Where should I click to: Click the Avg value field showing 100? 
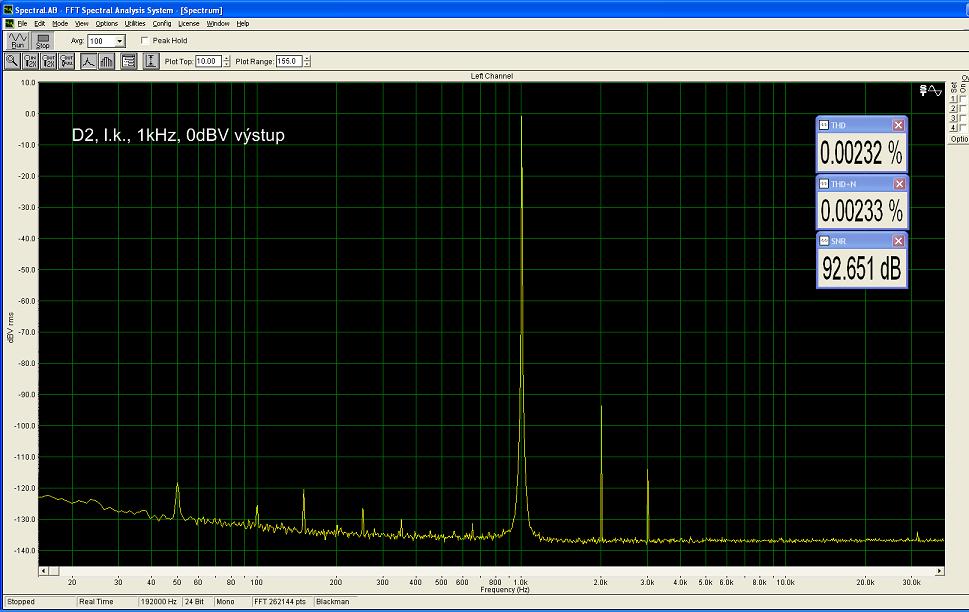click(x=101, y=41)
